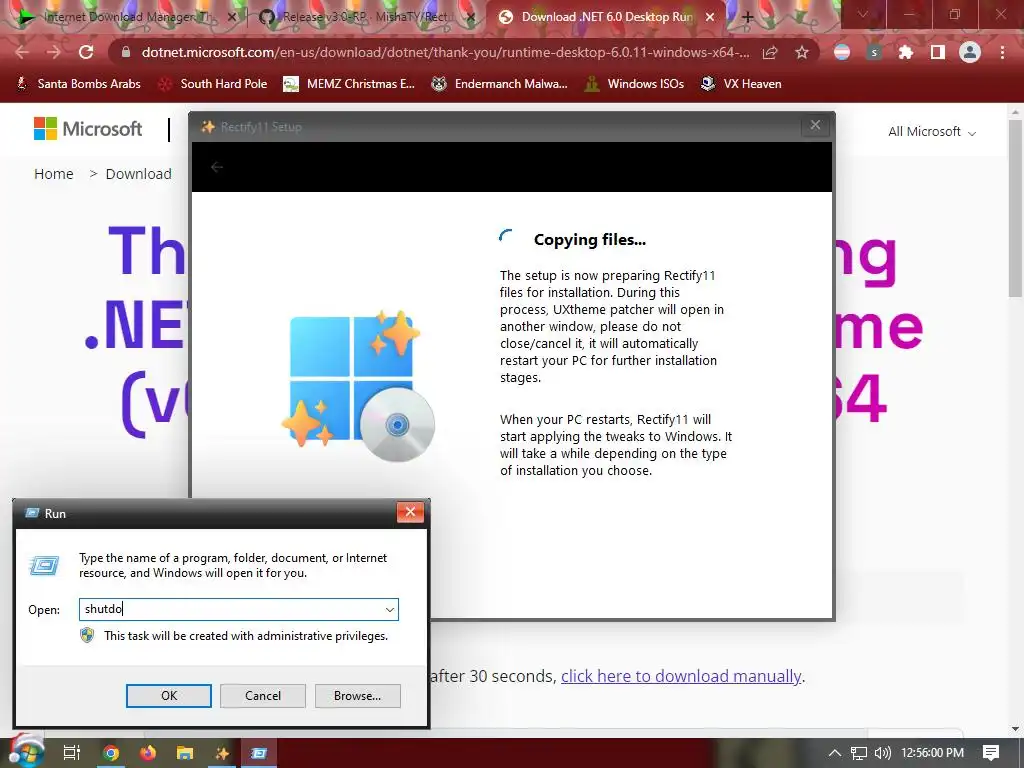
Task: Click OK in the Run dialog
Action: click(168, 696)
